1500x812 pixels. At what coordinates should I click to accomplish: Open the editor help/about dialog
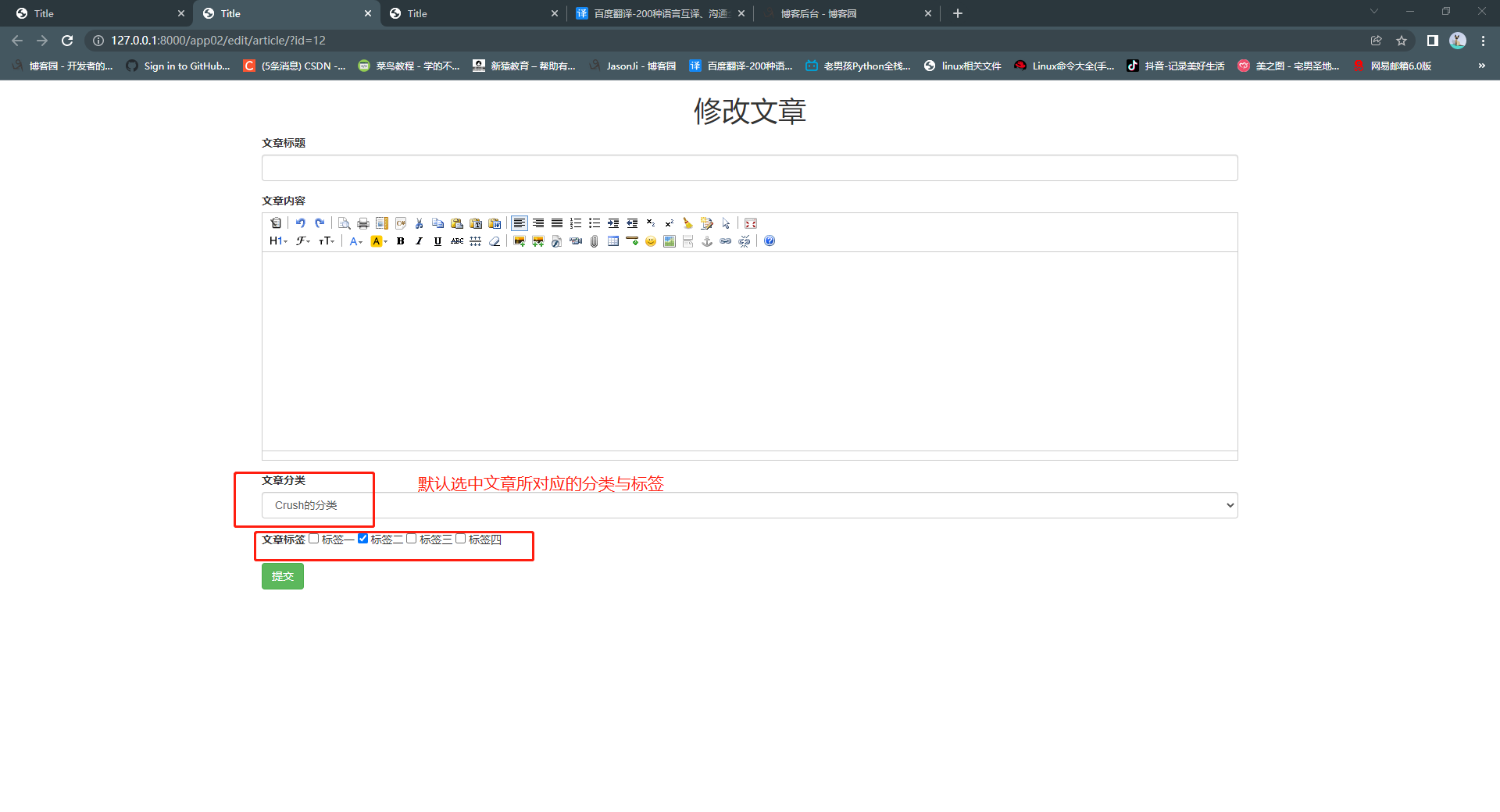[769, 241]
